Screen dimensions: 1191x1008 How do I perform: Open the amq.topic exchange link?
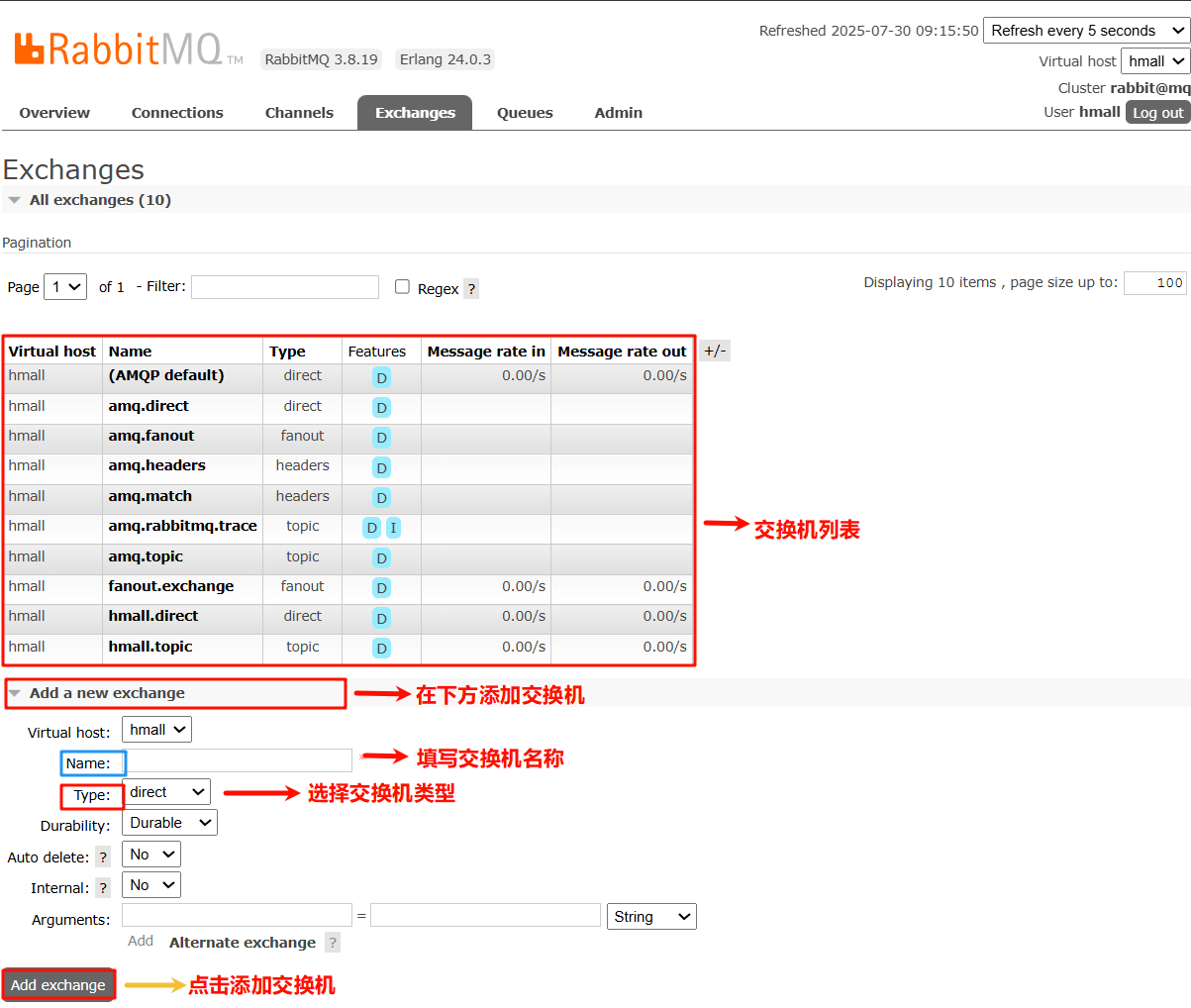(146, 556)
